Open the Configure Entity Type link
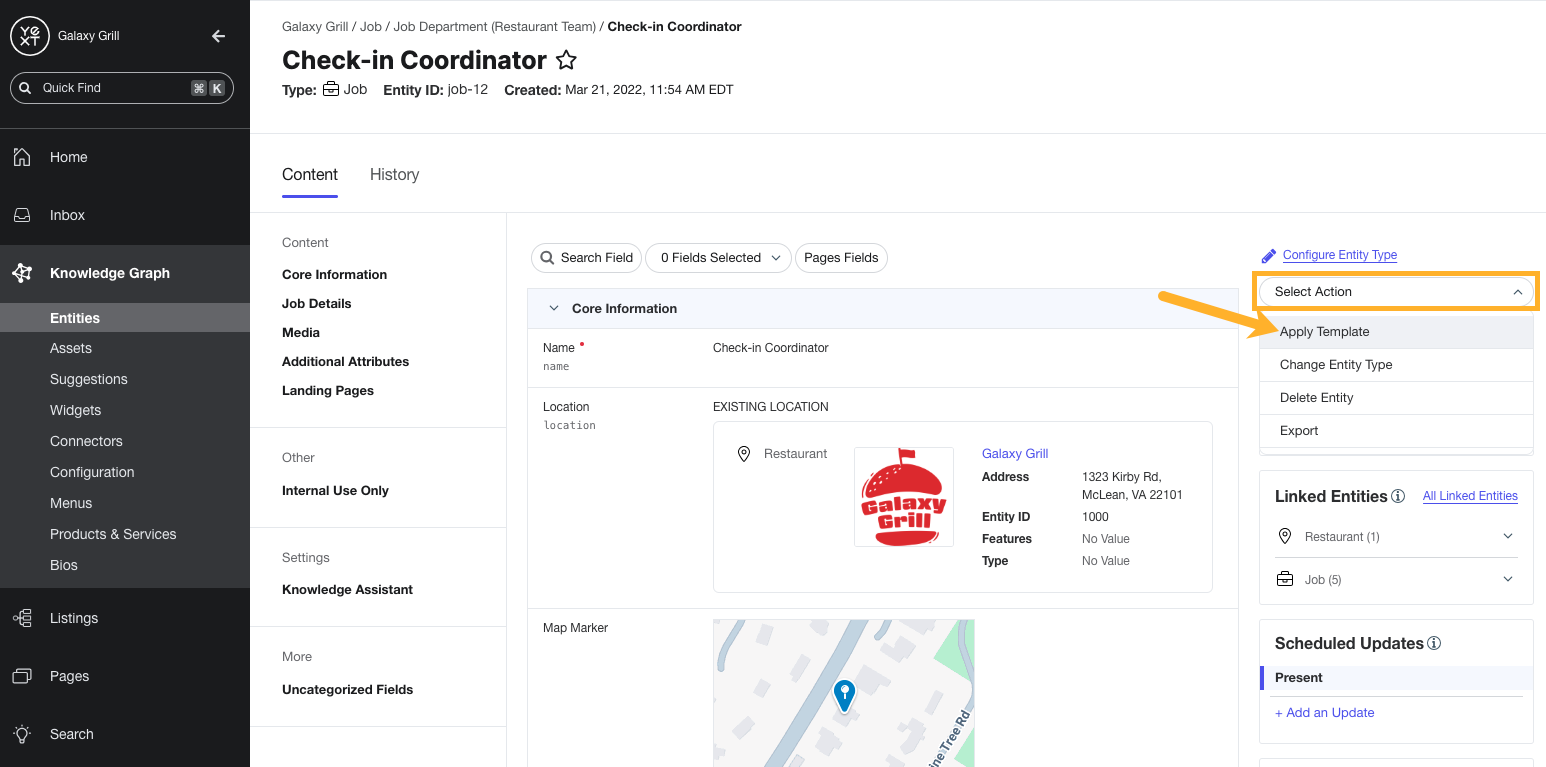Viewport: 1546px width, 767px height. tap(1339, 255)
